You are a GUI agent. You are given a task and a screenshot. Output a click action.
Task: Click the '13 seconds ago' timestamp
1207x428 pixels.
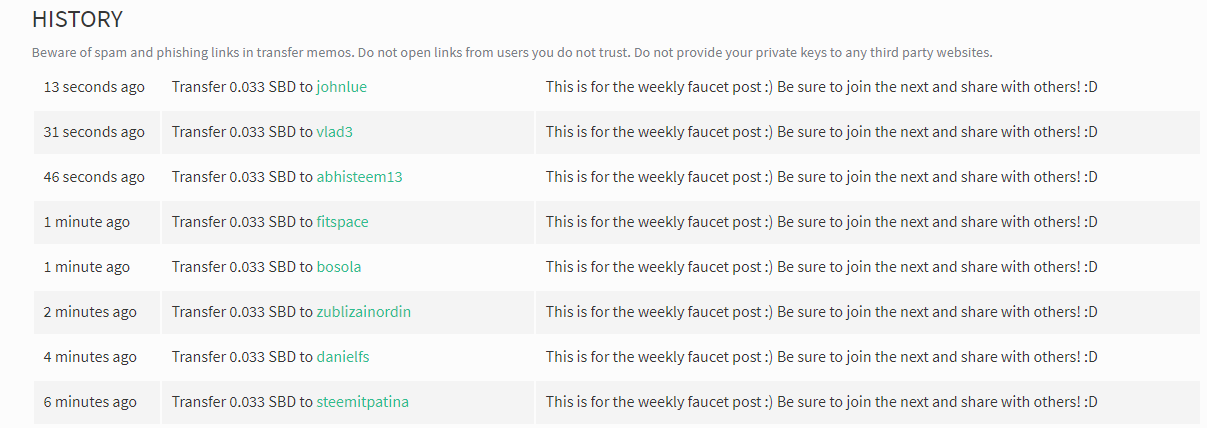94,87
